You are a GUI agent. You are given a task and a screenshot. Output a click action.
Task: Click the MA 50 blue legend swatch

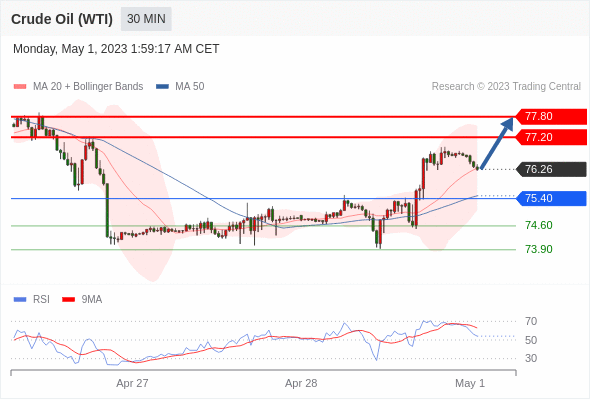click(x=162, y=87)
